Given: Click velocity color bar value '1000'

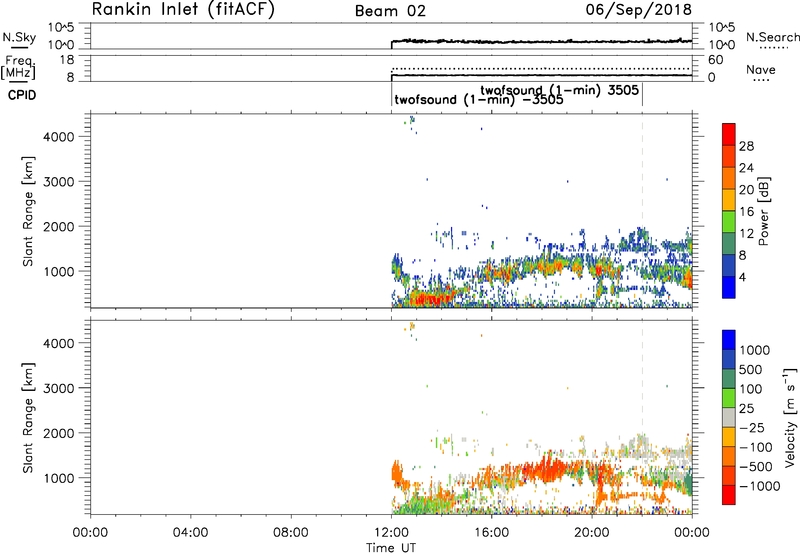Looking at the screenshot, I should [x=755, y=350].
